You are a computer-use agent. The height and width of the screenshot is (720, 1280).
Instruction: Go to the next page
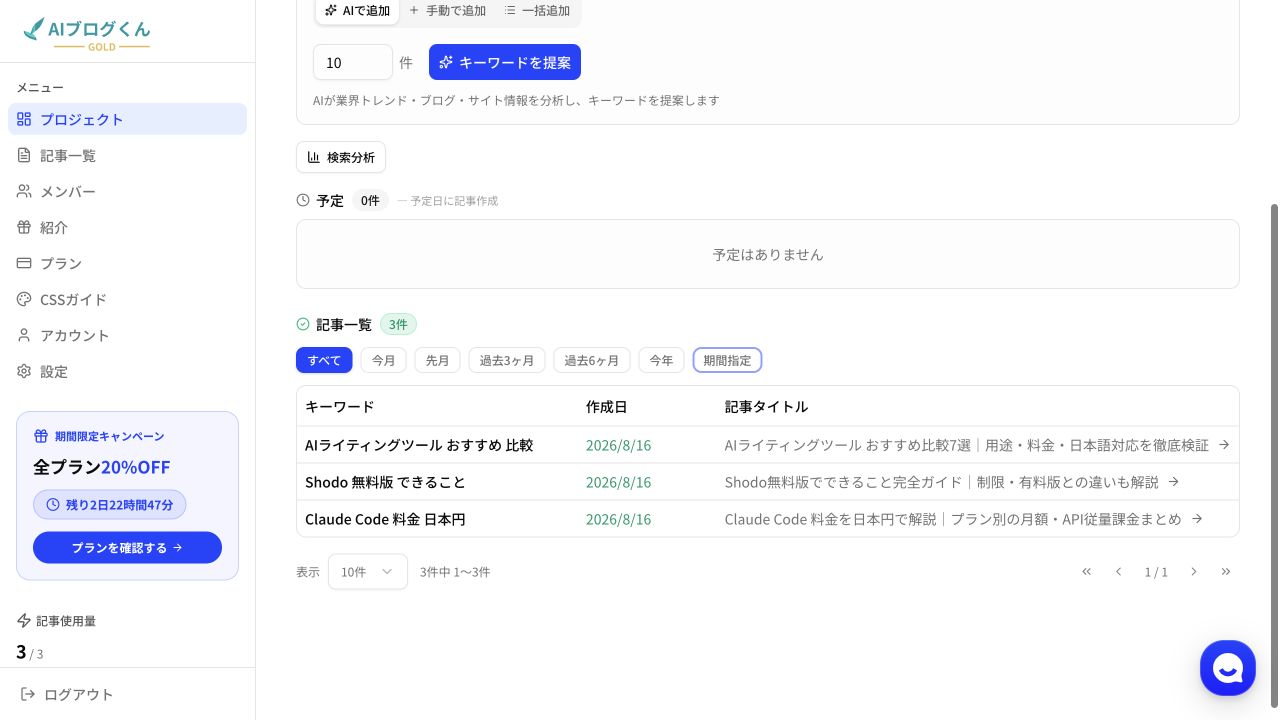click(x=1193, y=572)
